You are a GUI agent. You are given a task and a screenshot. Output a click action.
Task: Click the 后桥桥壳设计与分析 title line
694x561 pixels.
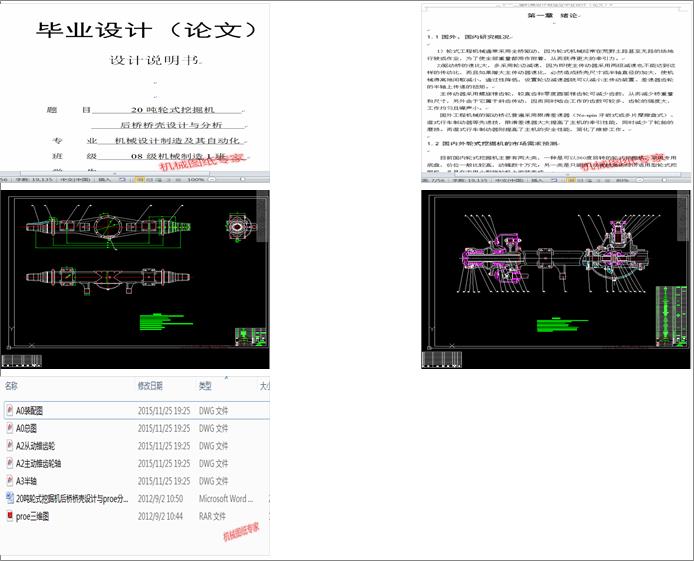point(171,125)
